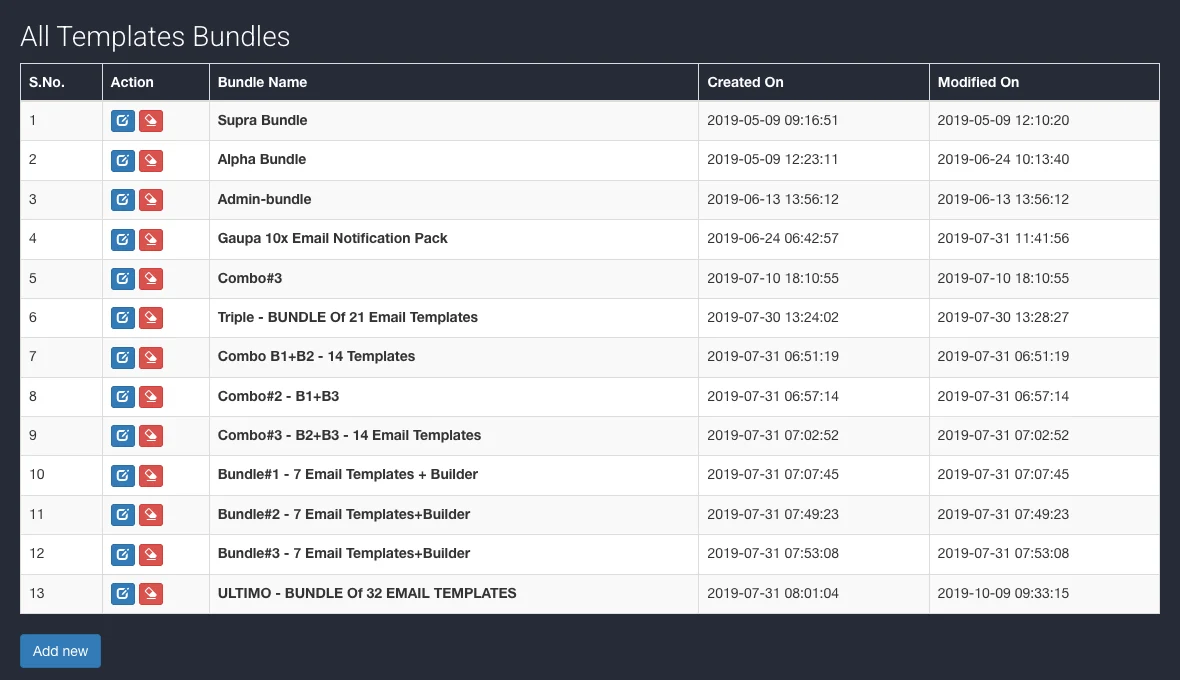The image size is (1180, 680).
Task: Edit the Combo#3 bundle in row 5
Action: (x=123, y=278)
